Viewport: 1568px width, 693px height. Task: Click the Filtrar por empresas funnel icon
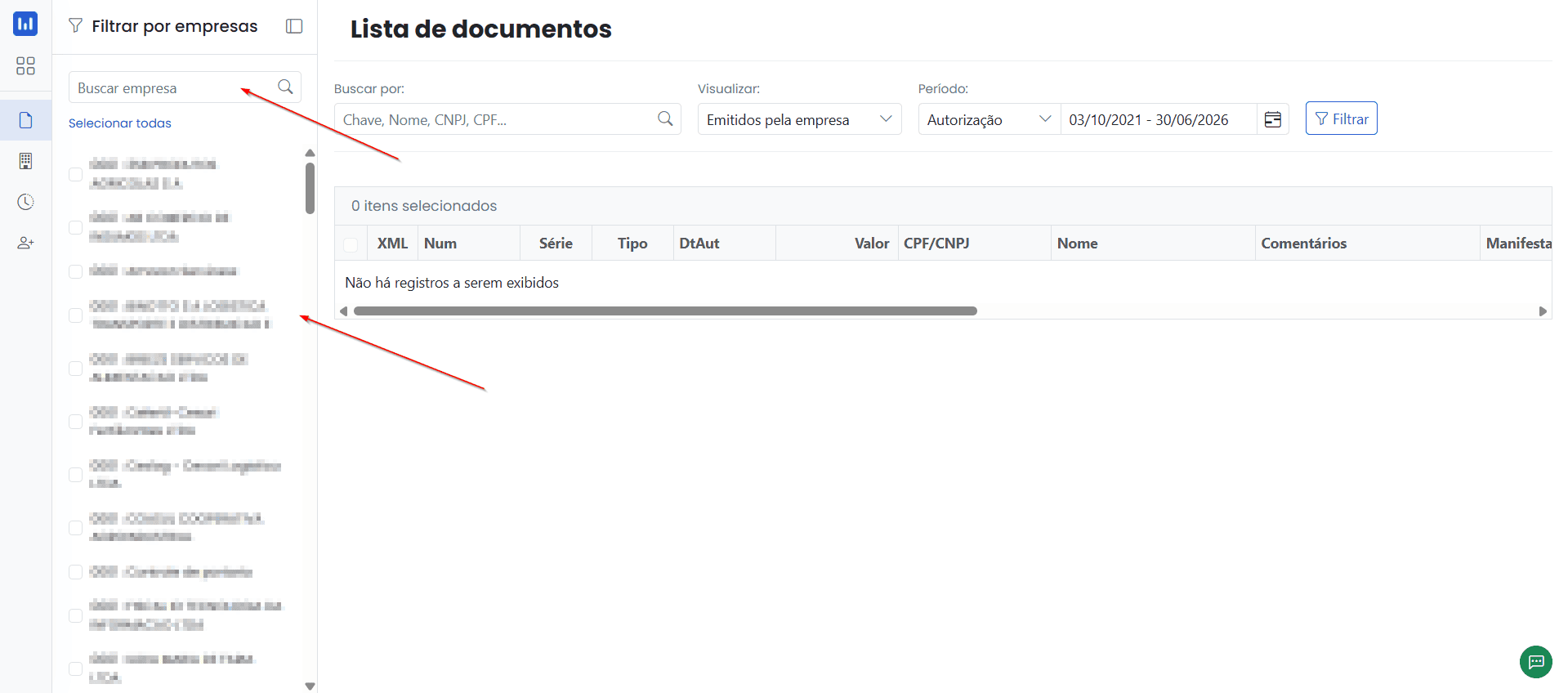[x=76, y=26]
